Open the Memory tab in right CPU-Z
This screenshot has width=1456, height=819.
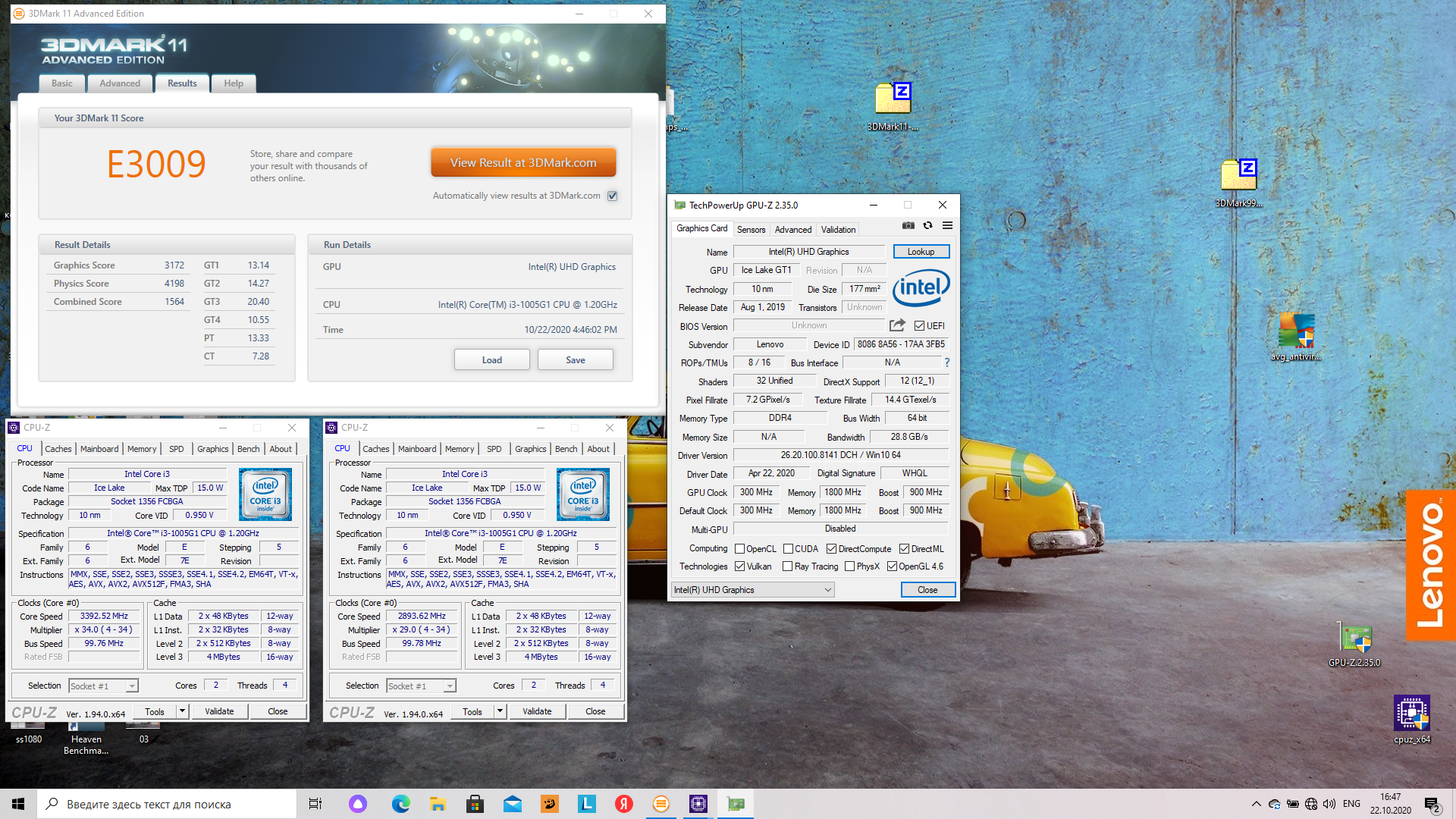point(460,449)
